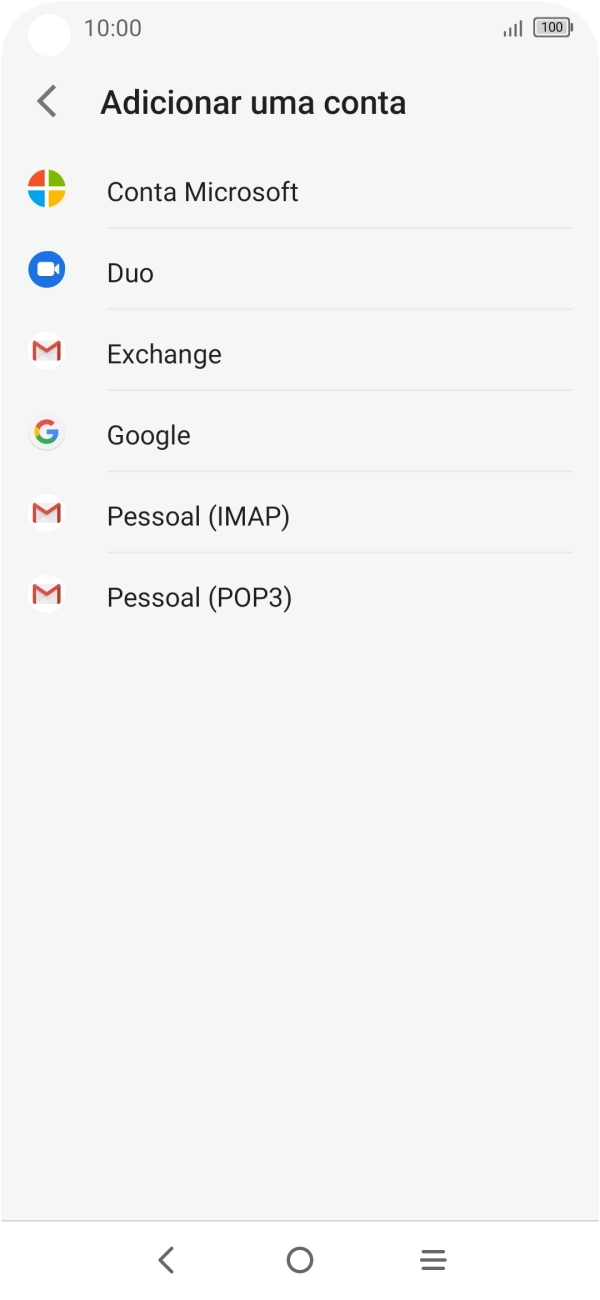Open recent apps with the menu button
The width and height of the screenshot is (600, 1300).
pyautogui.click(x=433, y=1260)
